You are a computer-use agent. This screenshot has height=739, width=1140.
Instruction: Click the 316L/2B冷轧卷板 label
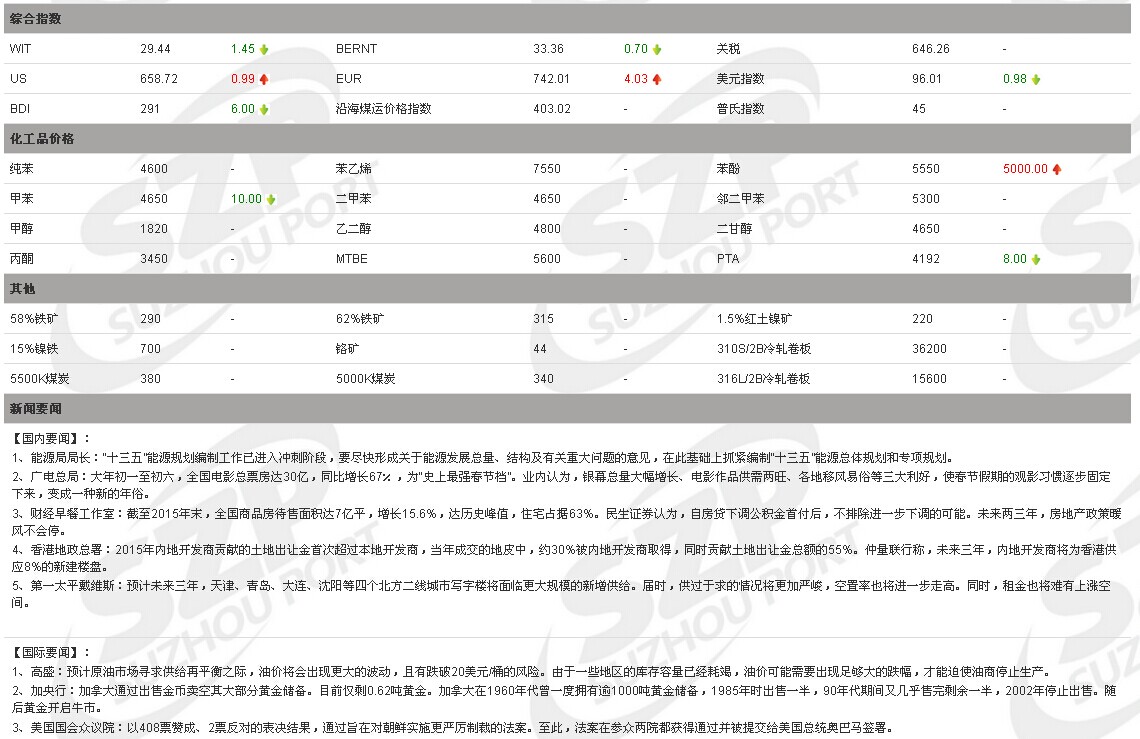[763, 378]
